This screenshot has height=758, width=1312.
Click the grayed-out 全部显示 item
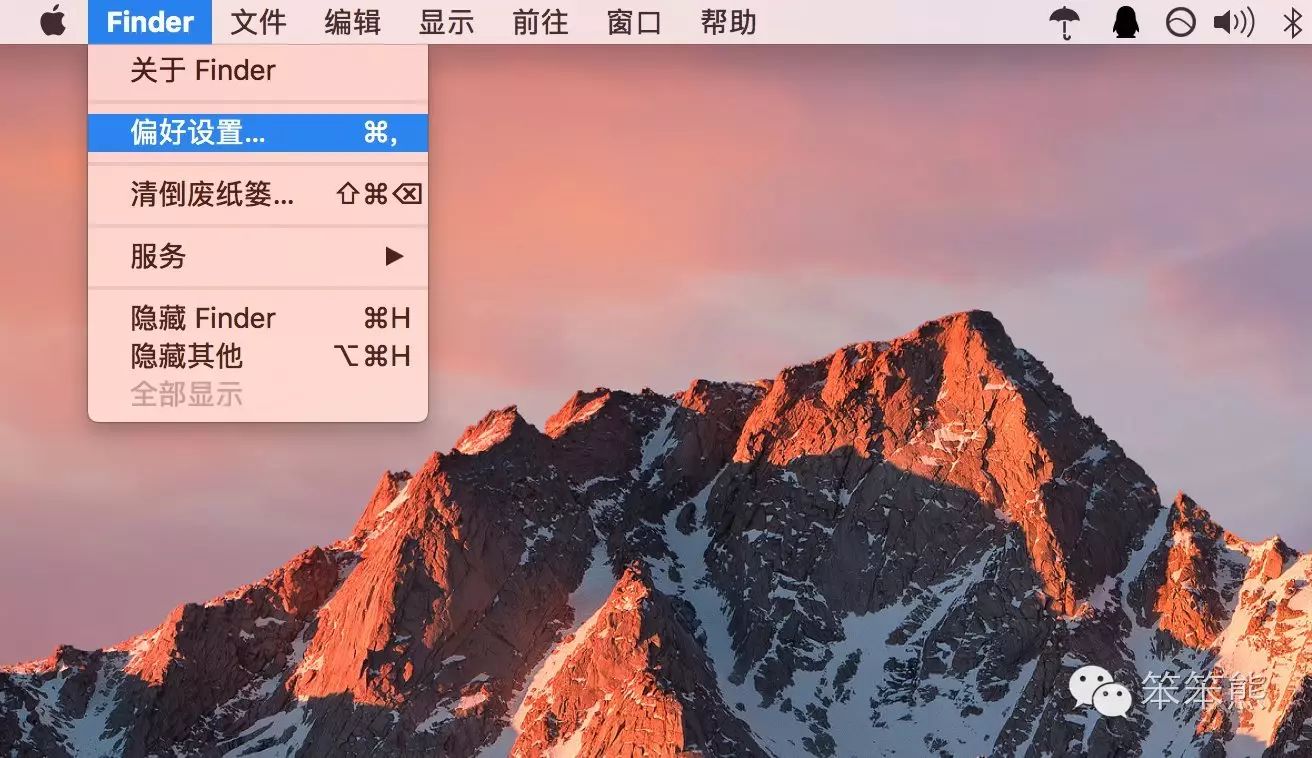(187, 393)
